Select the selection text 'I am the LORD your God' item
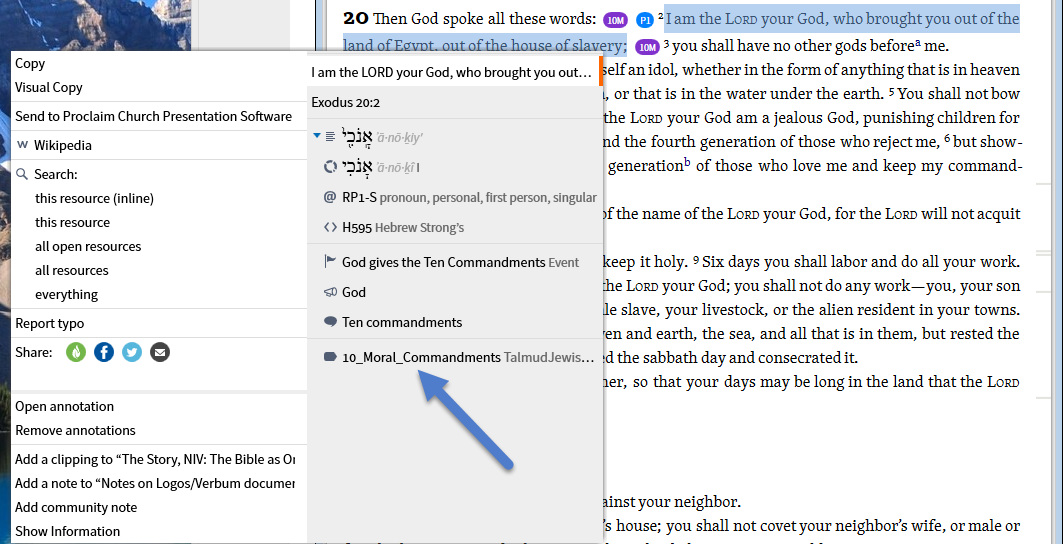The image size is (1063, 544). click(x=455, y=72)
